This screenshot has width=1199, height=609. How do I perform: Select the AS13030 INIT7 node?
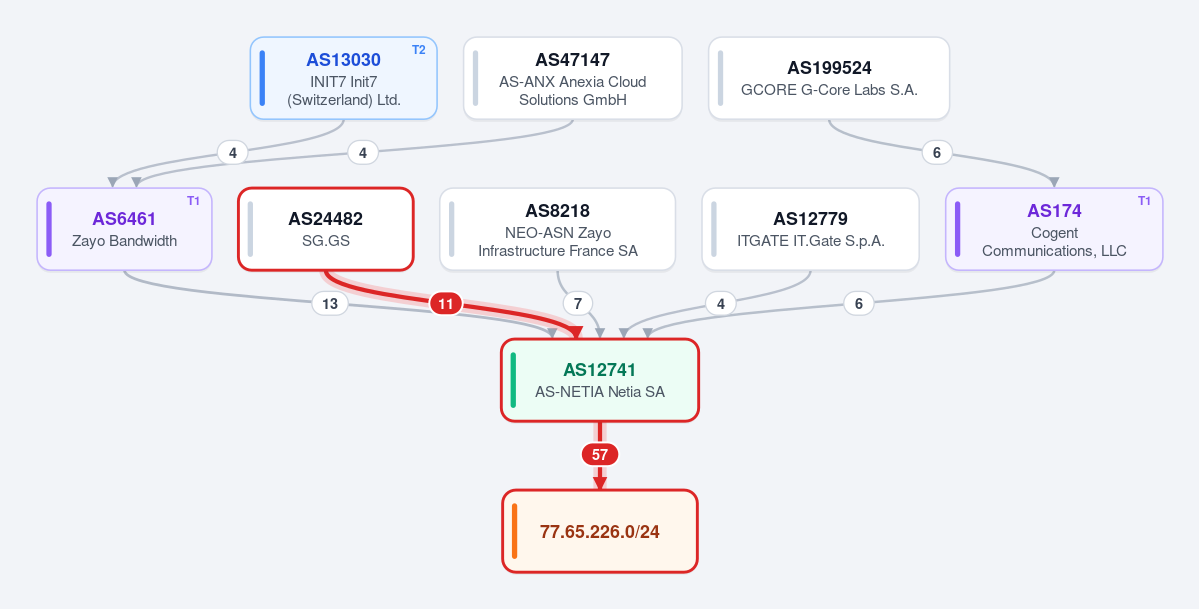[343, 78]
